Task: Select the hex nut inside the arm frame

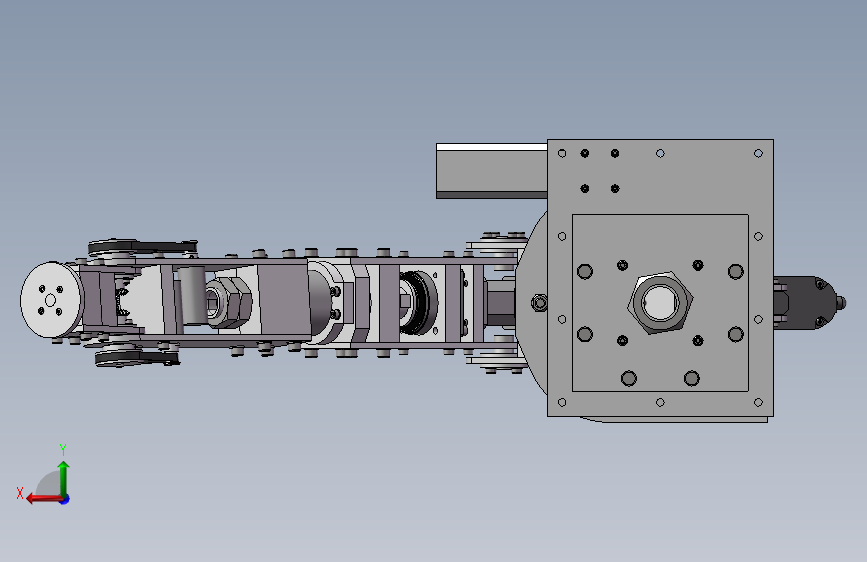Action: pyautogui.click(x=229, y=303)
